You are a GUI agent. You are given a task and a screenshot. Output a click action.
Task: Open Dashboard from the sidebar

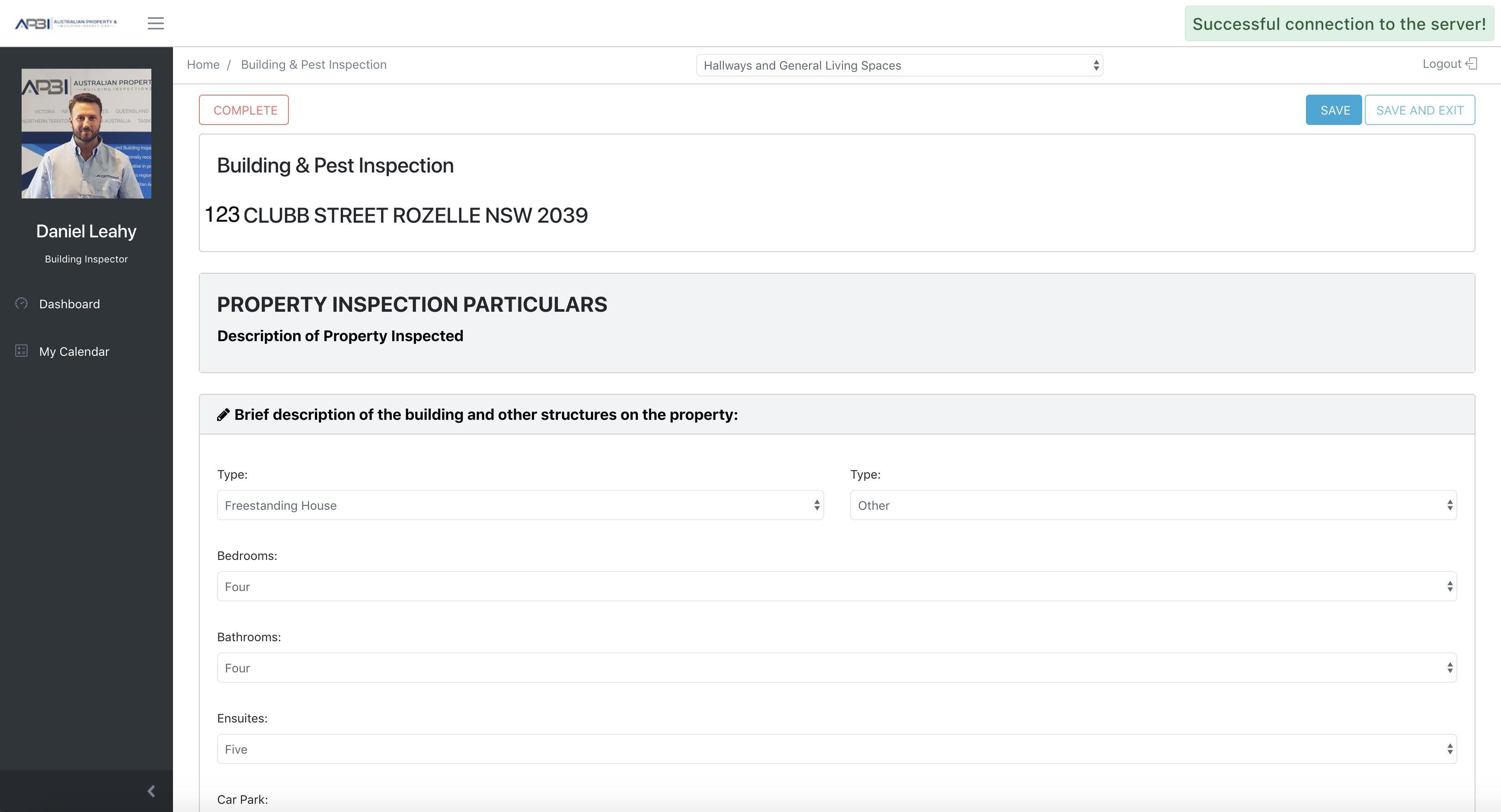[69, 304]
